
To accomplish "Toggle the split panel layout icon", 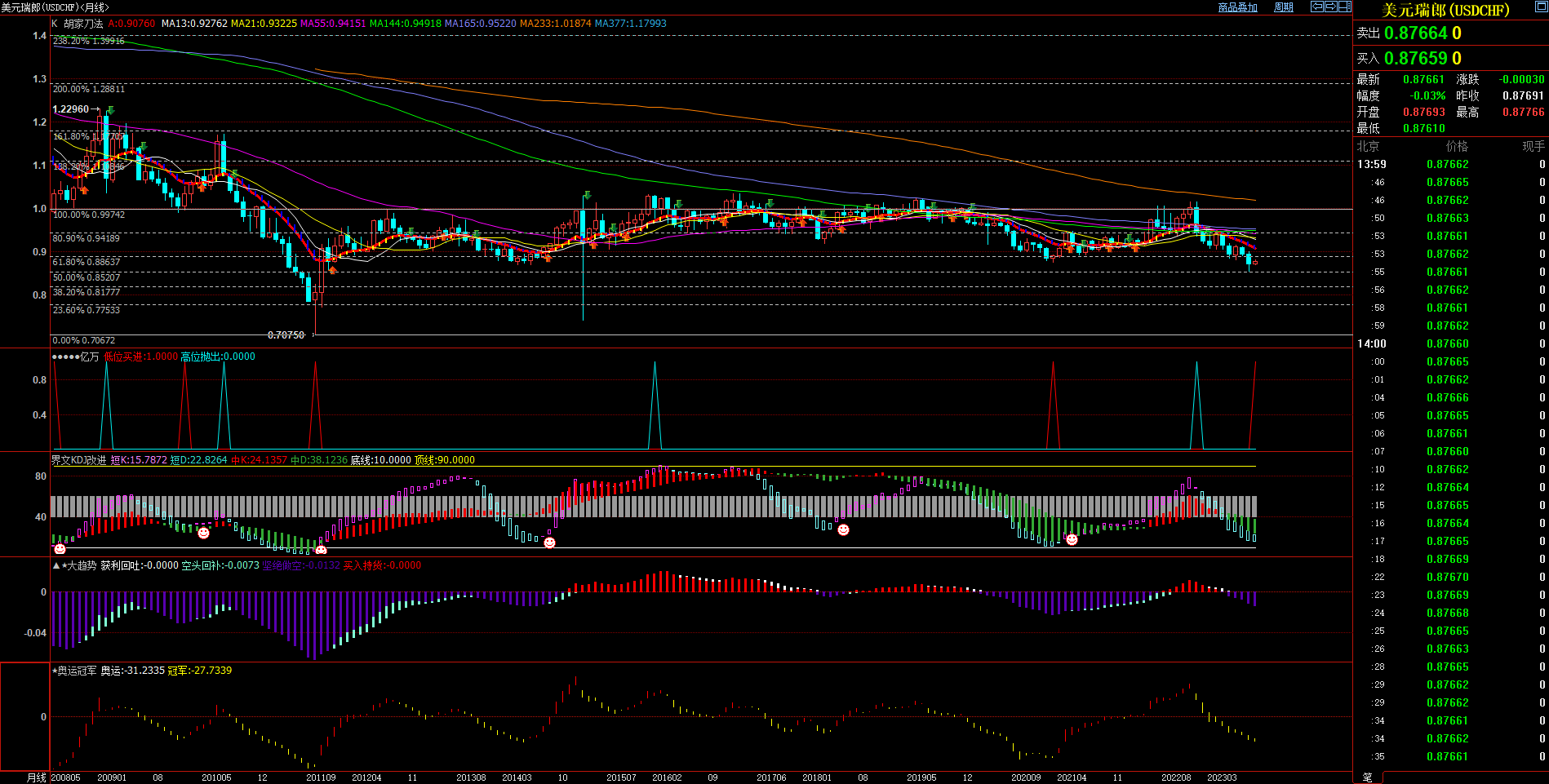I will coord(1344,7).
